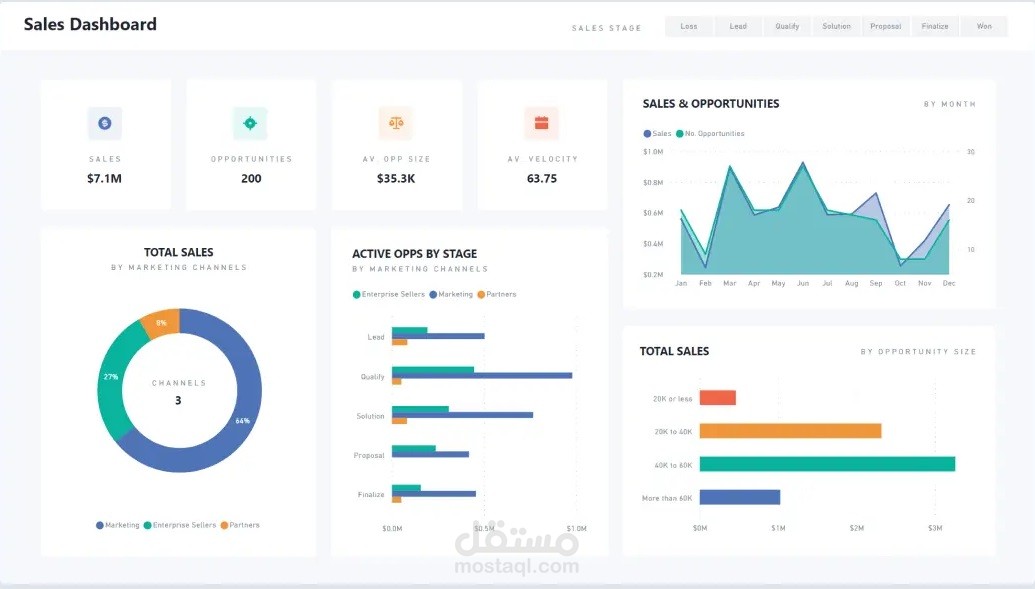Select the Solution stage tab
The image size is (1035, 589).
coord(836,26)
